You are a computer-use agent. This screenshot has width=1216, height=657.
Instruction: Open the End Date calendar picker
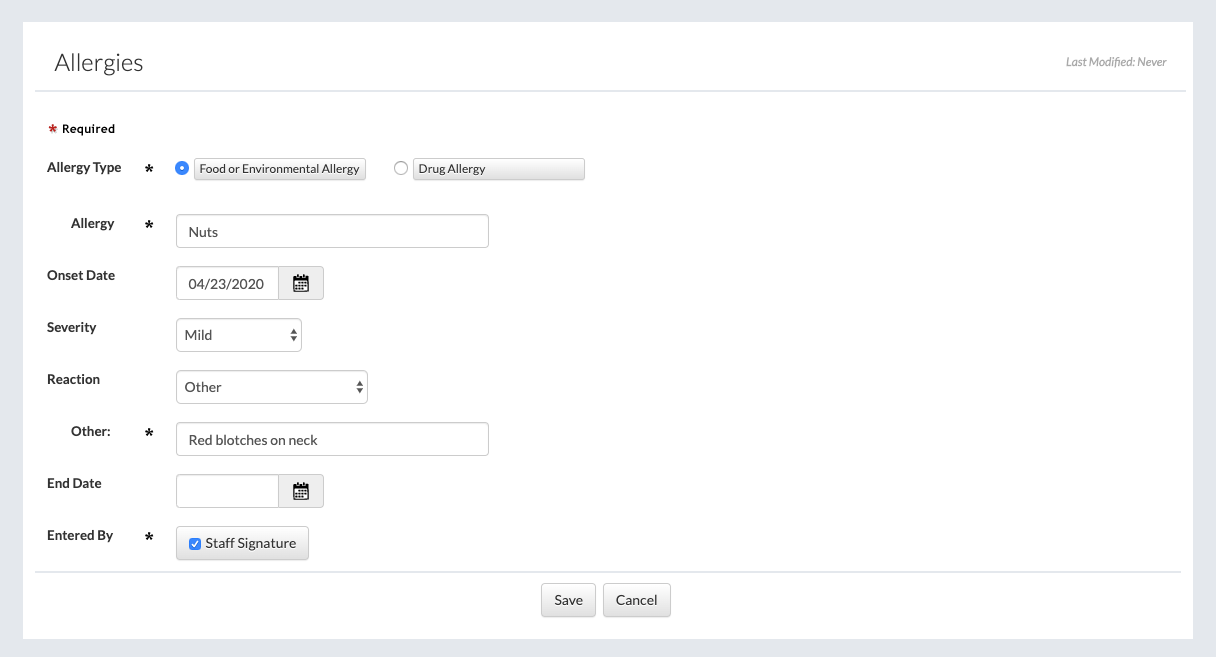tap(301, 492)
